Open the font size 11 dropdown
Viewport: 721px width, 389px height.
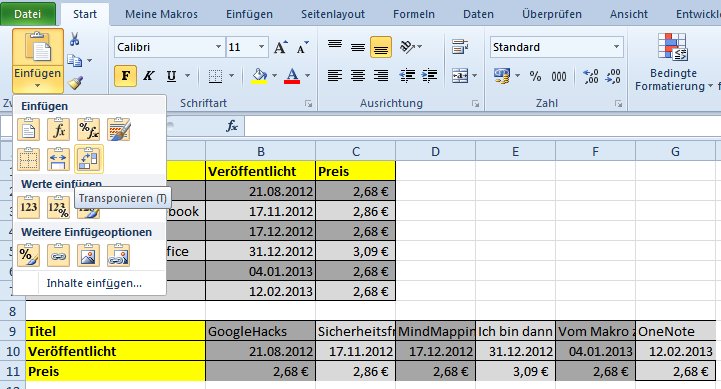(x=261, y=47)
